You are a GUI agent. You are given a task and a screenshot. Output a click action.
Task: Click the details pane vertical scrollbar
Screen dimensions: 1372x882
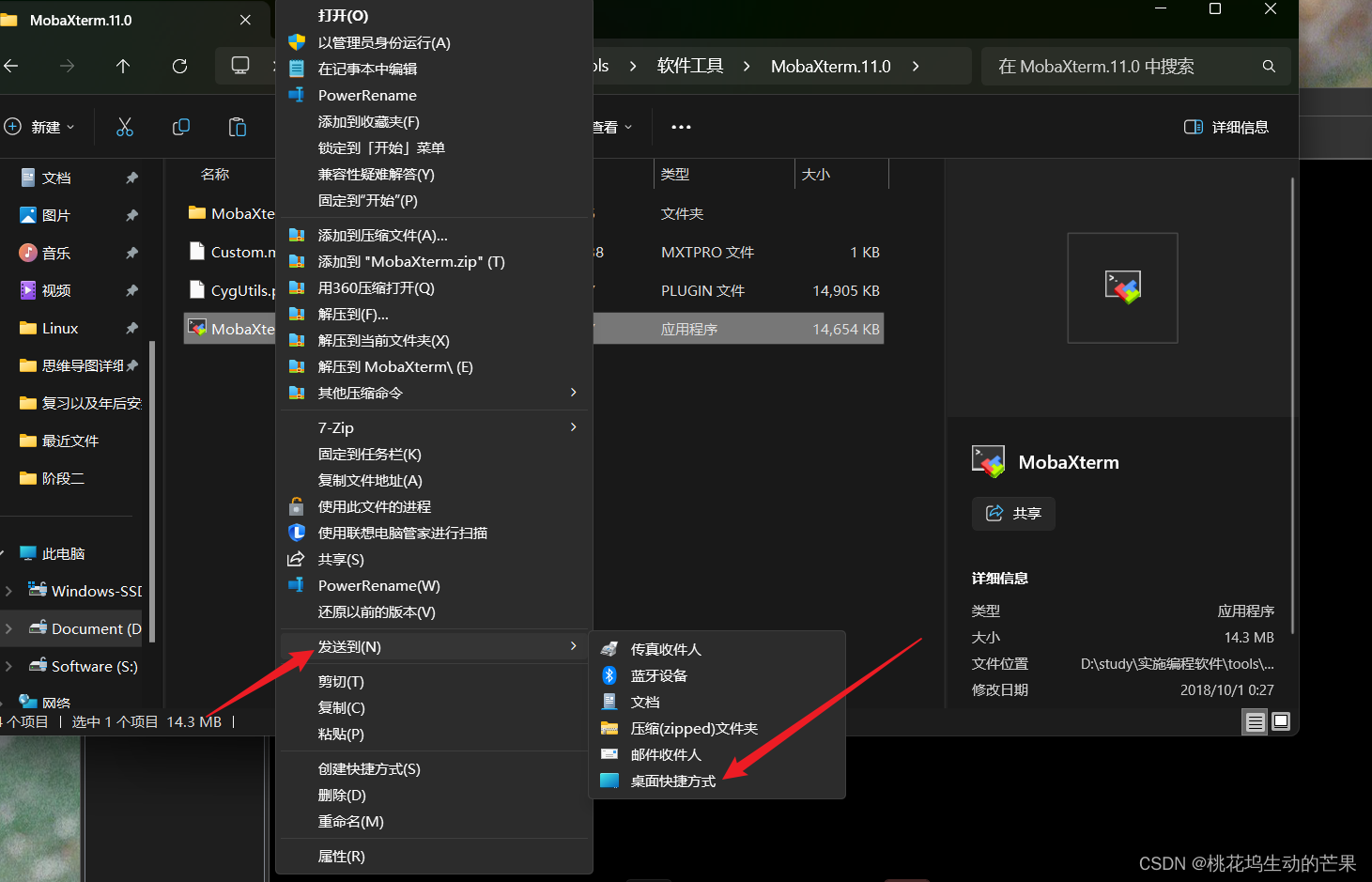[x=1293, y=404]
